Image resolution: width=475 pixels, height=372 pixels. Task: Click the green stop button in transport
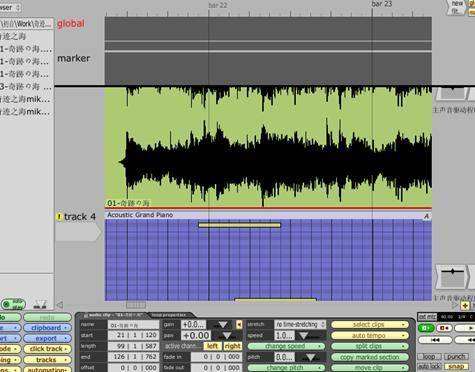[x=425, y=328]
